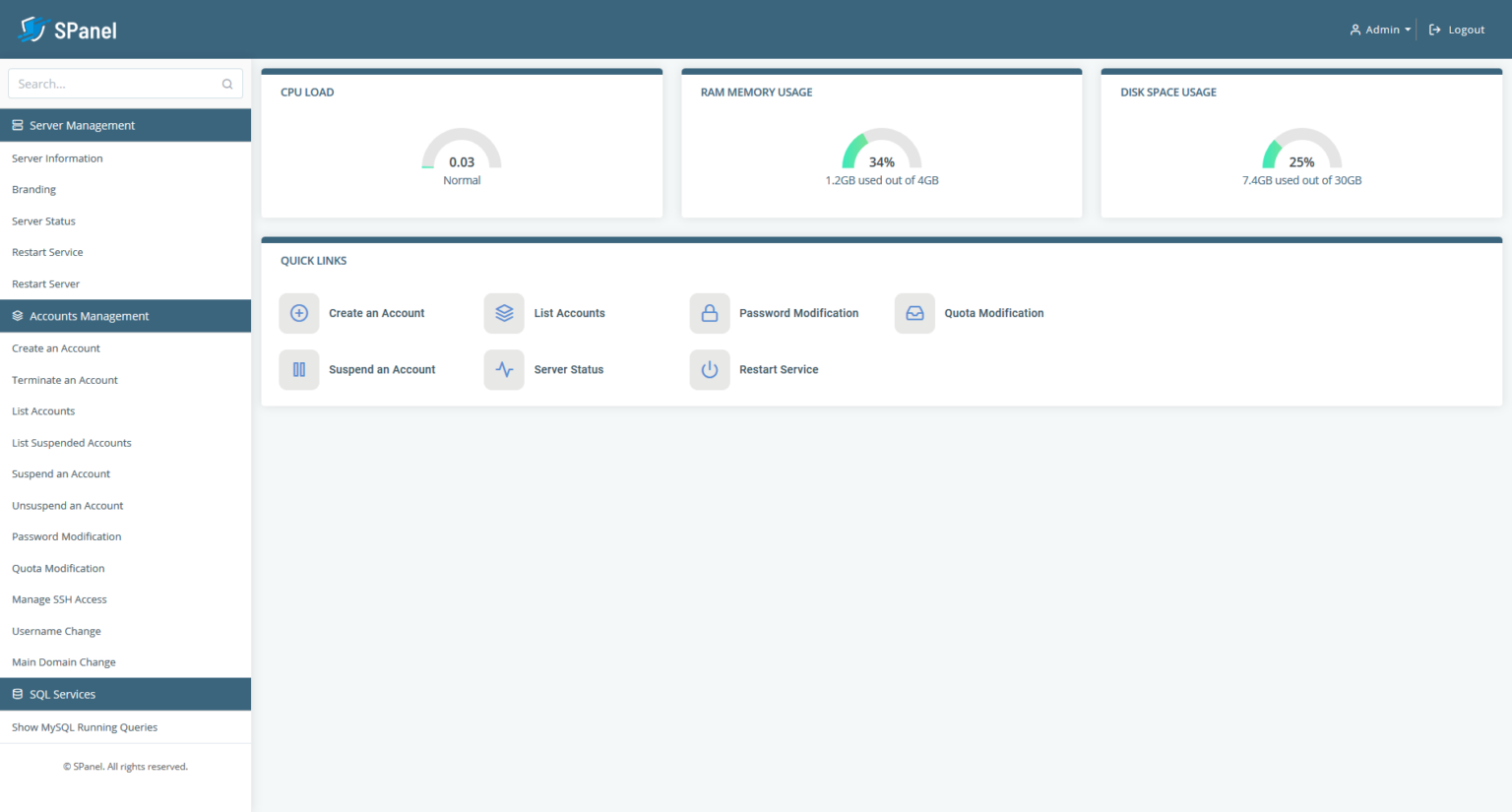This screenshot has height=812, width=1512.
Task: Click the SPanel shield logo
Action: pos(34,29)
